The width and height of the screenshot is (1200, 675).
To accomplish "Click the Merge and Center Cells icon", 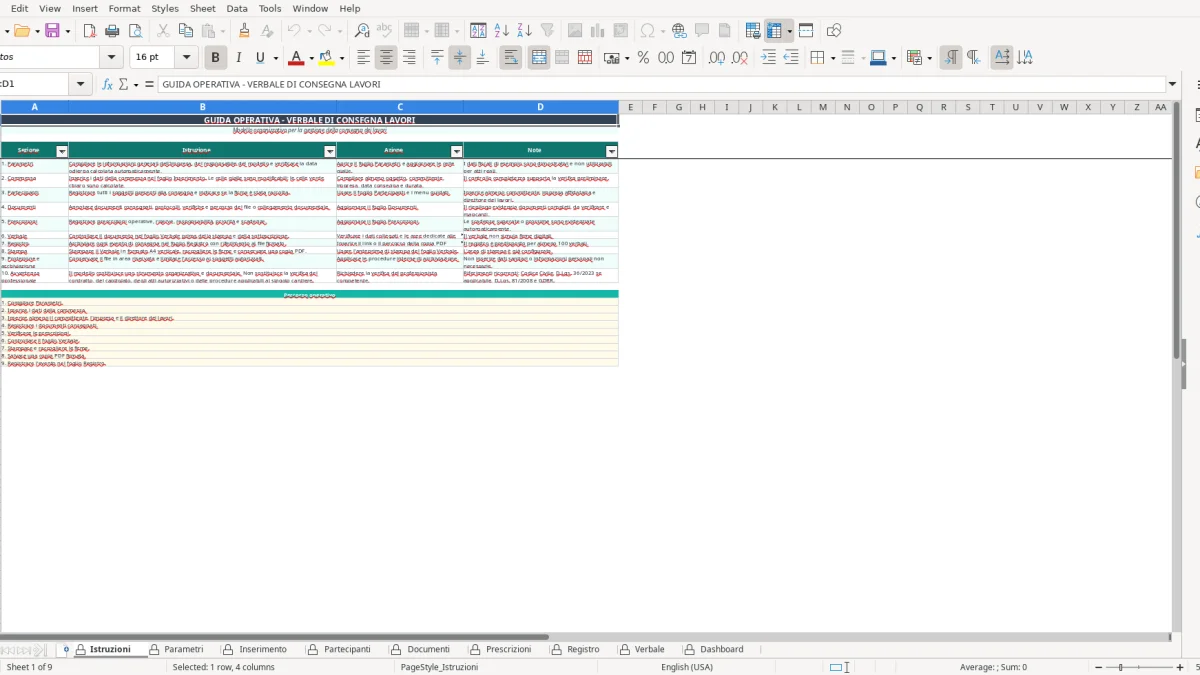I will 539,58.
